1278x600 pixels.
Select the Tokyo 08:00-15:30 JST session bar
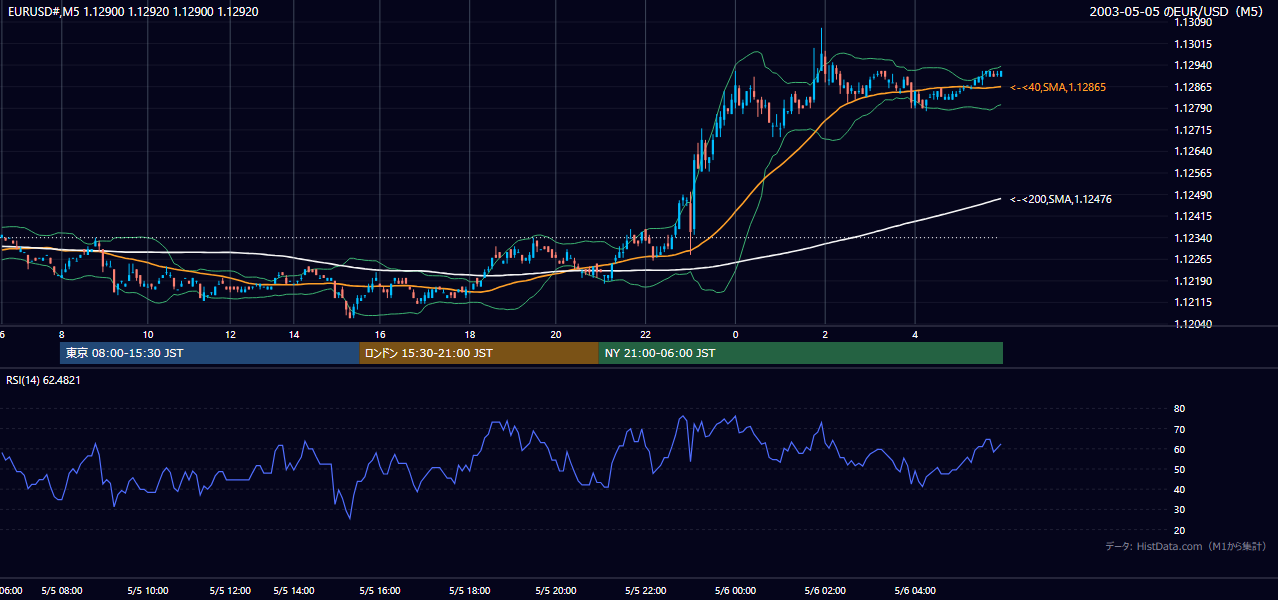click(x=209, y=353)
